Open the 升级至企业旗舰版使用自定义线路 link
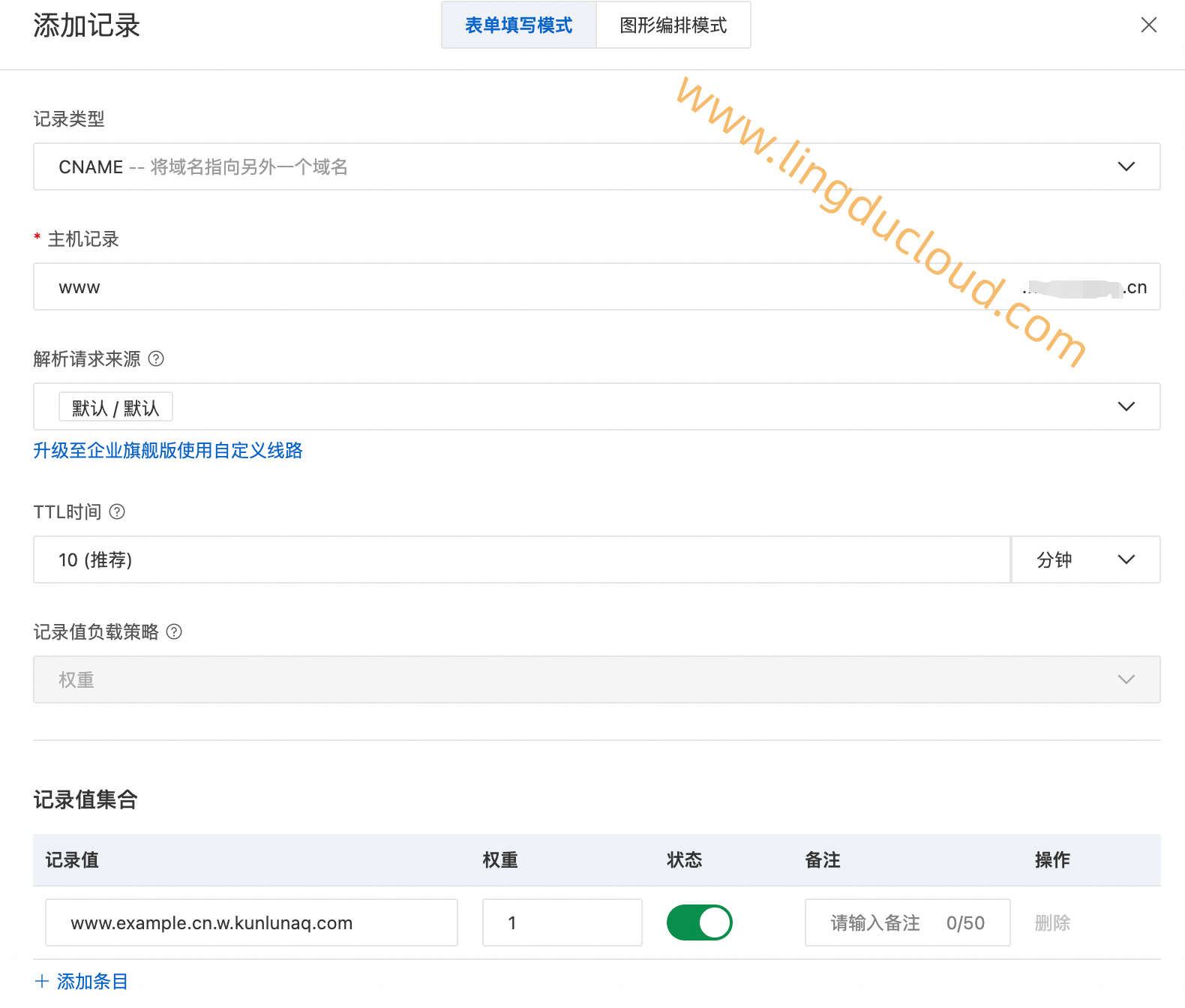 [x=168, y=450]
